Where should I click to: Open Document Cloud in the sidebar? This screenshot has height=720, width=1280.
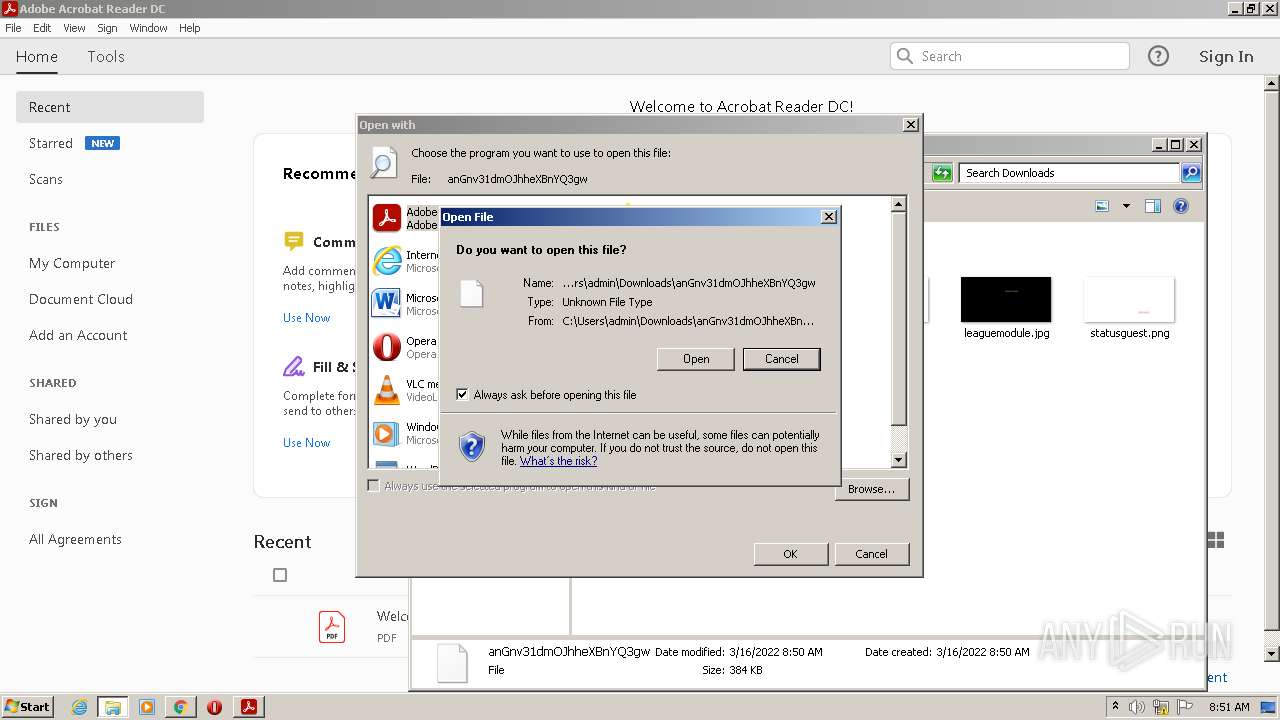[81, 299]
